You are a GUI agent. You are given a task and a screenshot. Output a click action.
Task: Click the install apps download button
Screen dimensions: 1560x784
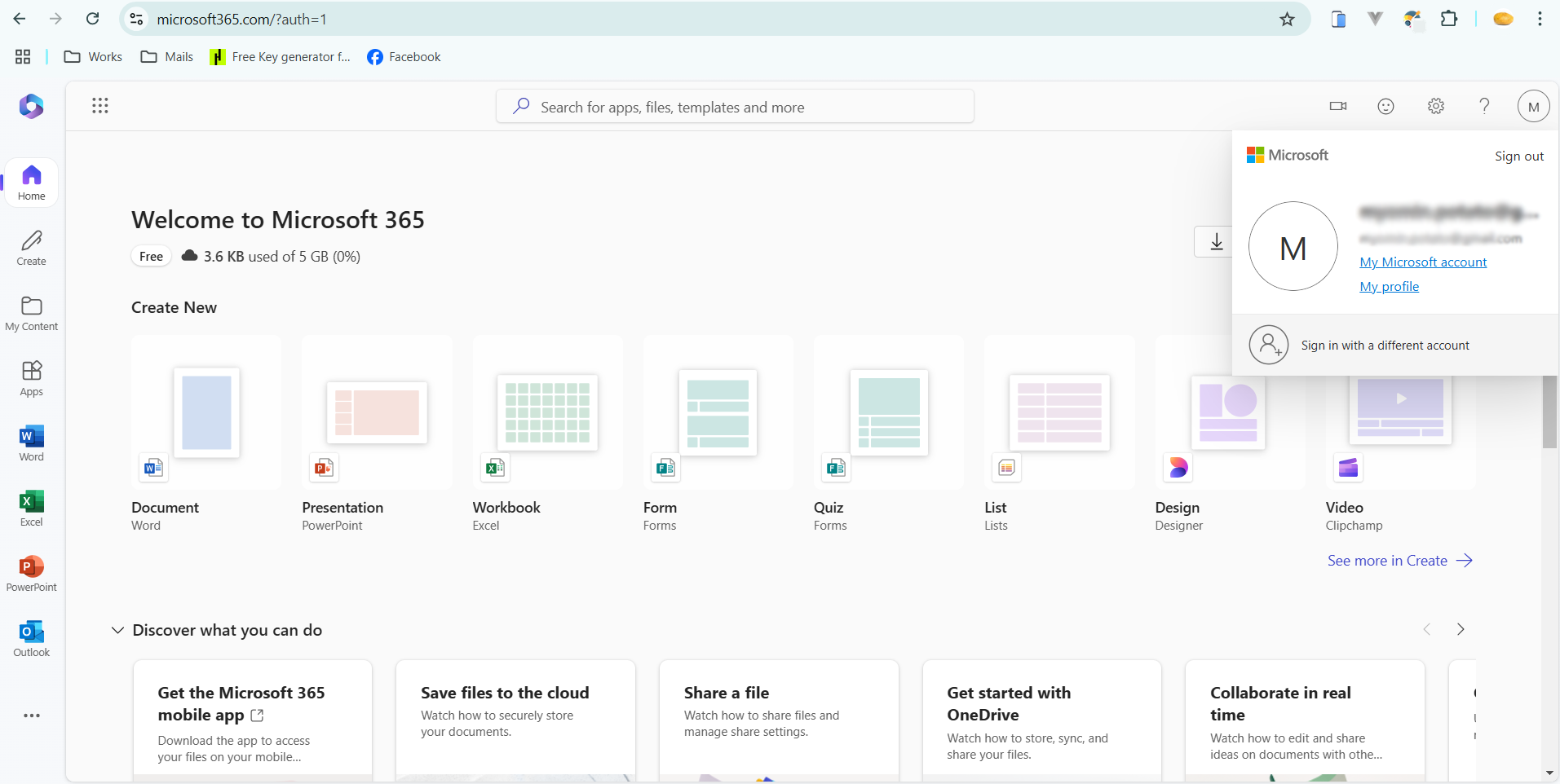click(1215, 242)
